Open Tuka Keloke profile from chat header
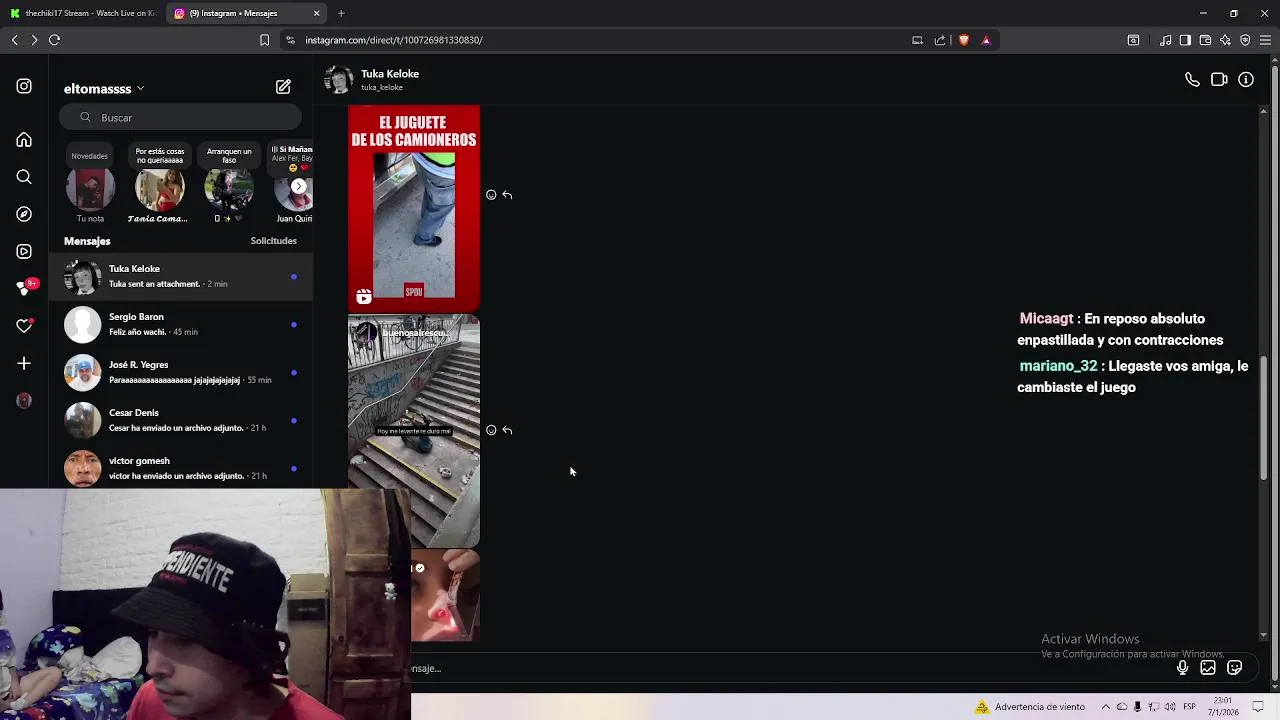 (x=372, y=80)
